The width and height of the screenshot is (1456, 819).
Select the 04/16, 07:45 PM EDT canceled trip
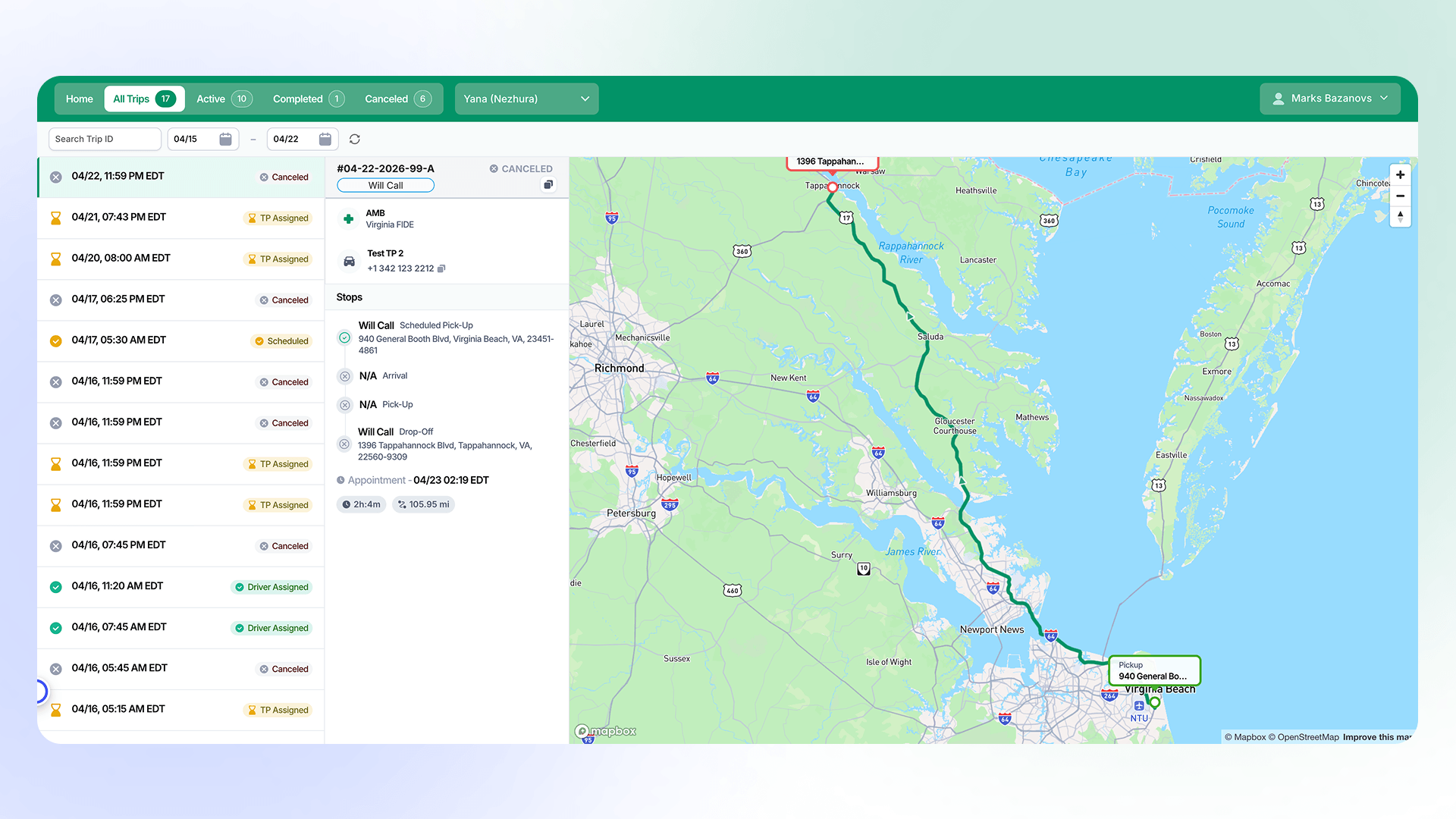(180, 546)
